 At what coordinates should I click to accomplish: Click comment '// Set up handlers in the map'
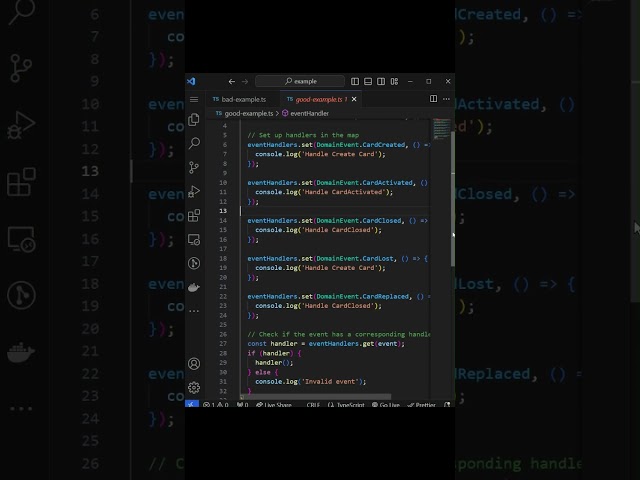[x=303, y=135]
